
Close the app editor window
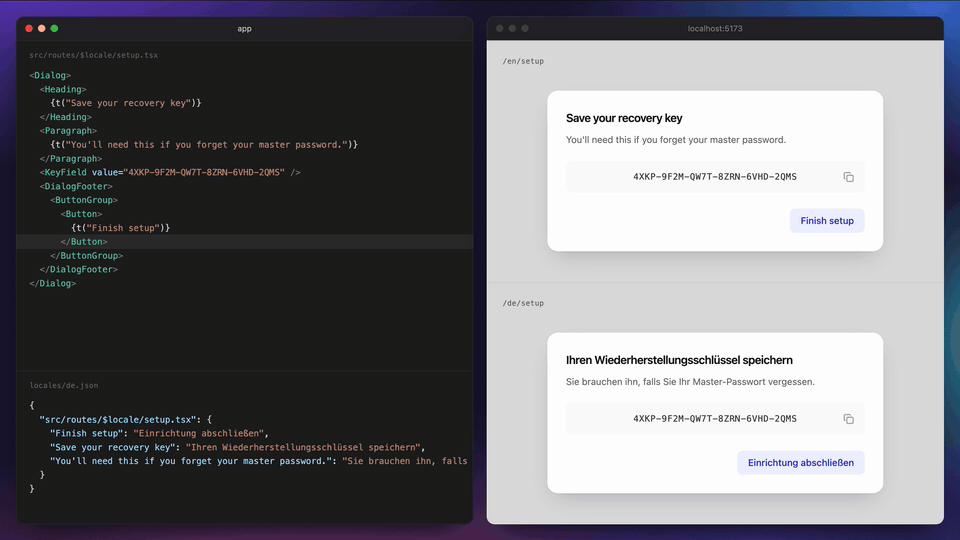tap(29, 28)
